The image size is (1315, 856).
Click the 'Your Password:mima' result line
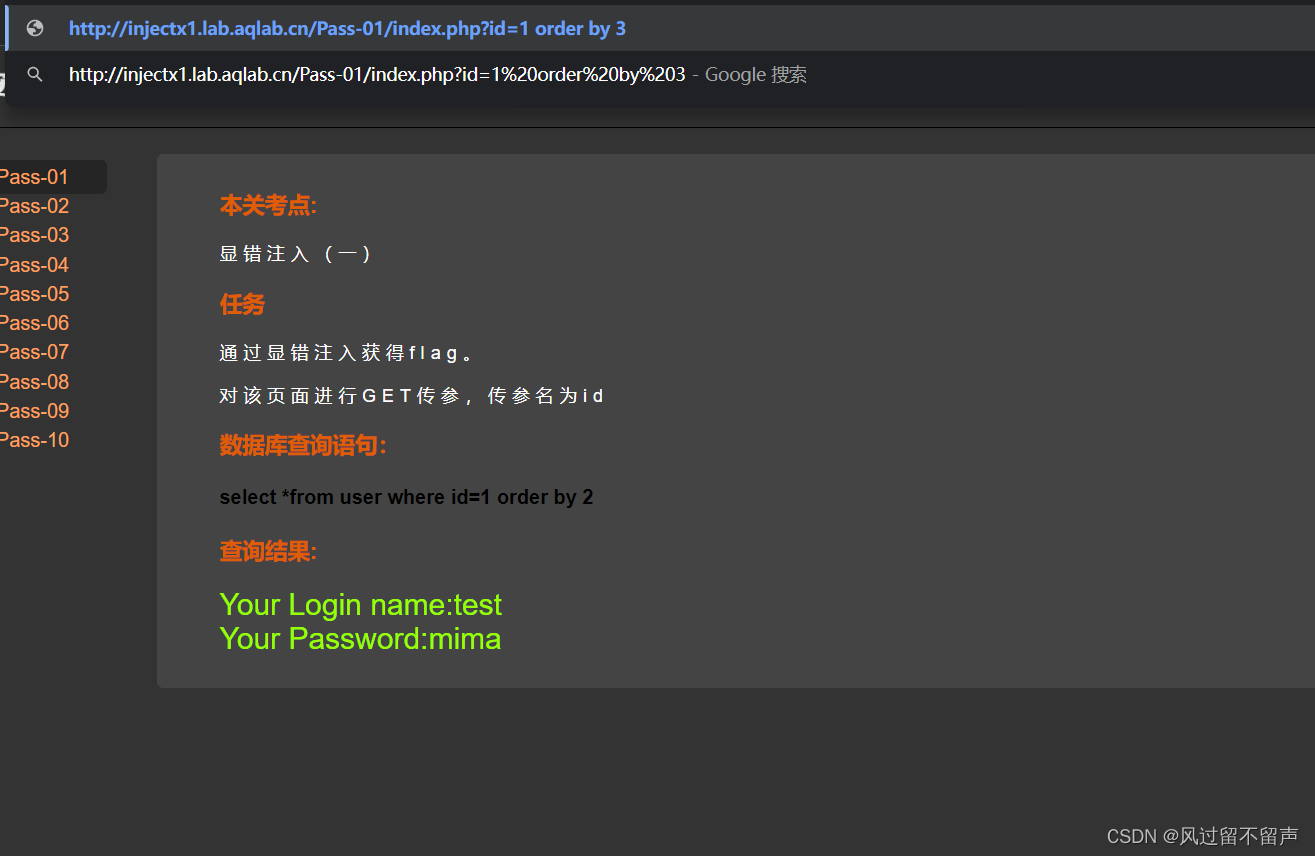click(360, 639)
